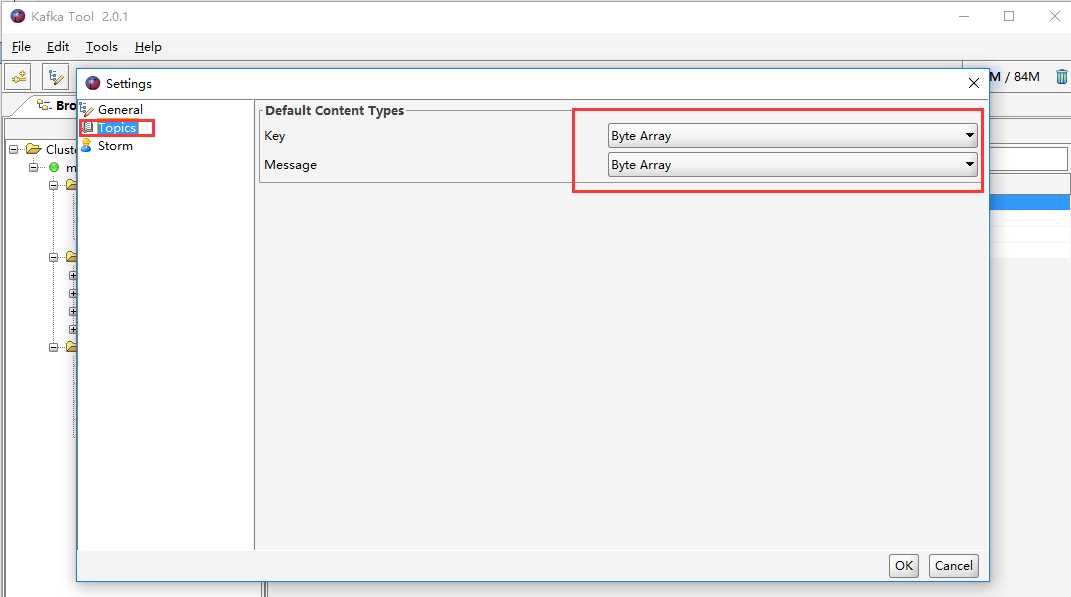This screenshot has width=1071, height=597.
Task: Click the General settings icon
Action: click(x=87, y=109)
